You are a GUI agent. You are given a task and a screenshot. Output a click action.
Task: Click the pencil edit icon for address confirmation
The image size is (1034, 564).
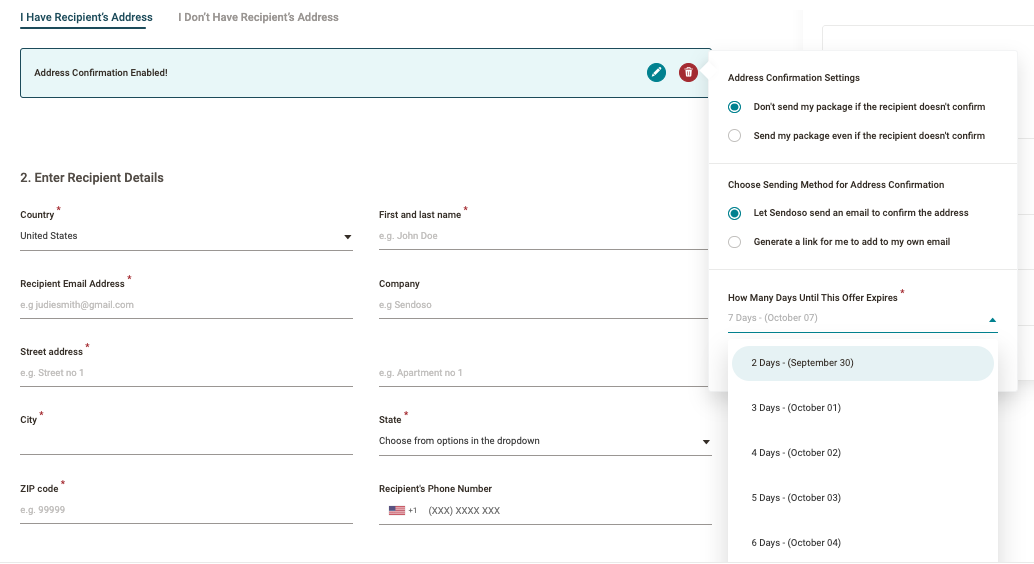click(656, 72)
